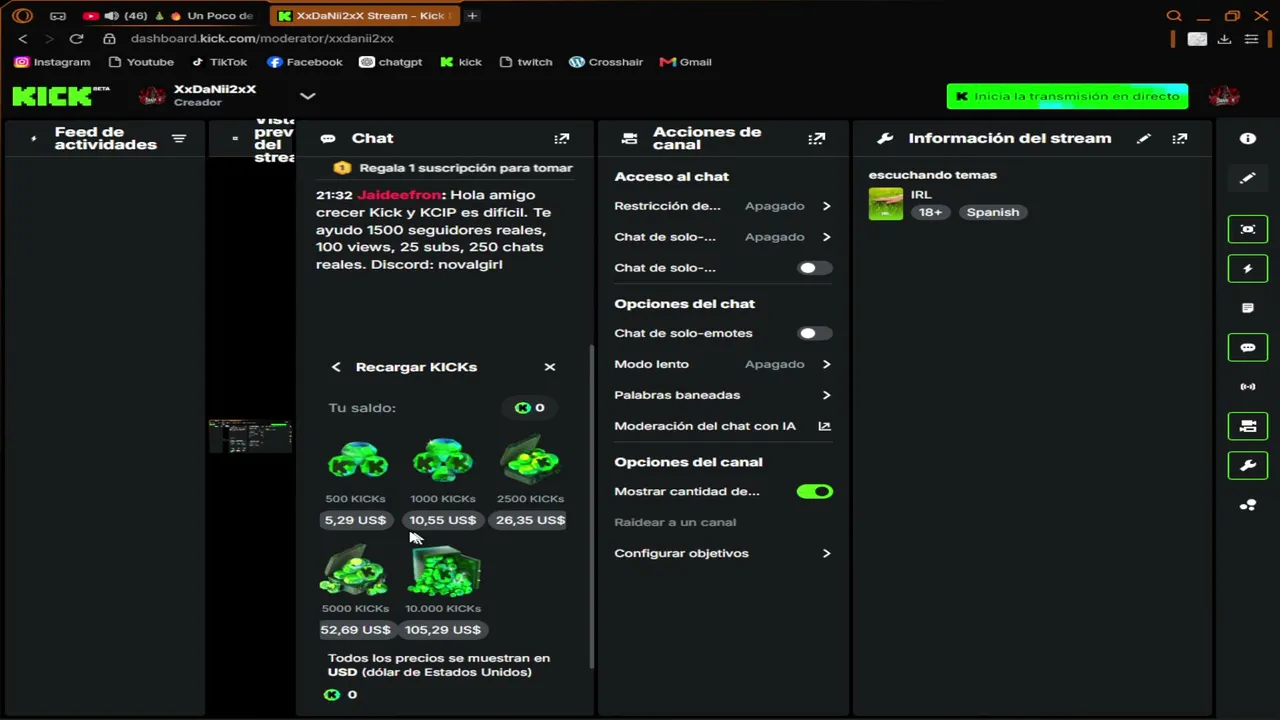1280x720 pixels.
Task: Click the broadcast signal icon in sidebar
Action: (1247, 387)
